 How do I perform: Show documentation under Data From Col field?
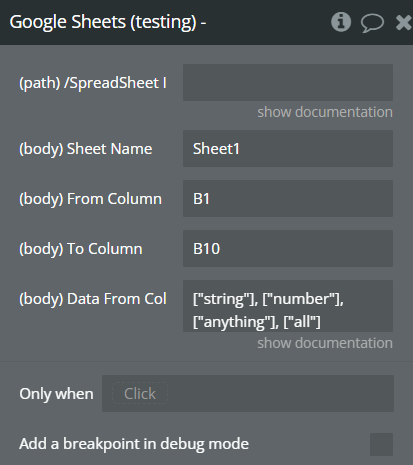click(x=325, y=343)
